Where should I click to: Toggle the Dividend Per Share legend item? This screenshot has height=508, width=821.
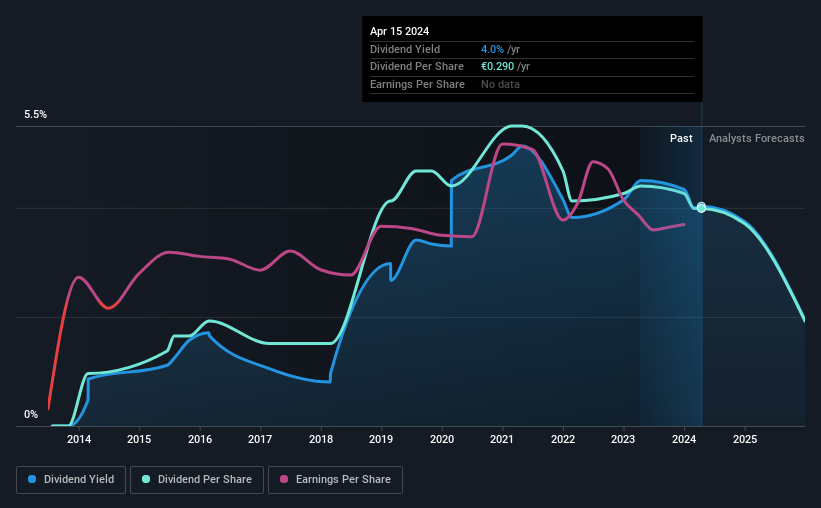197,480
